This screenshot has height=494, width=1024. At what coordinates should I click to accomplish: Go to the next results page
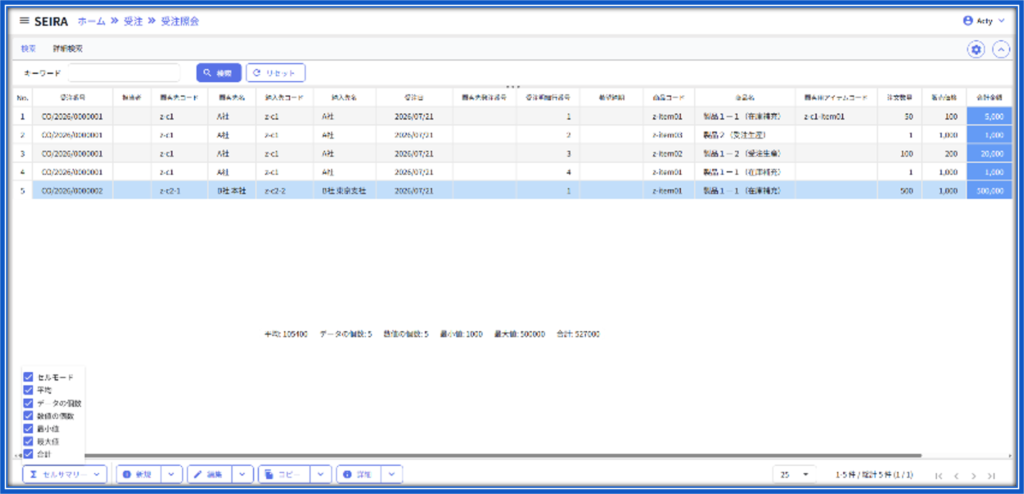tap(973, 476)
